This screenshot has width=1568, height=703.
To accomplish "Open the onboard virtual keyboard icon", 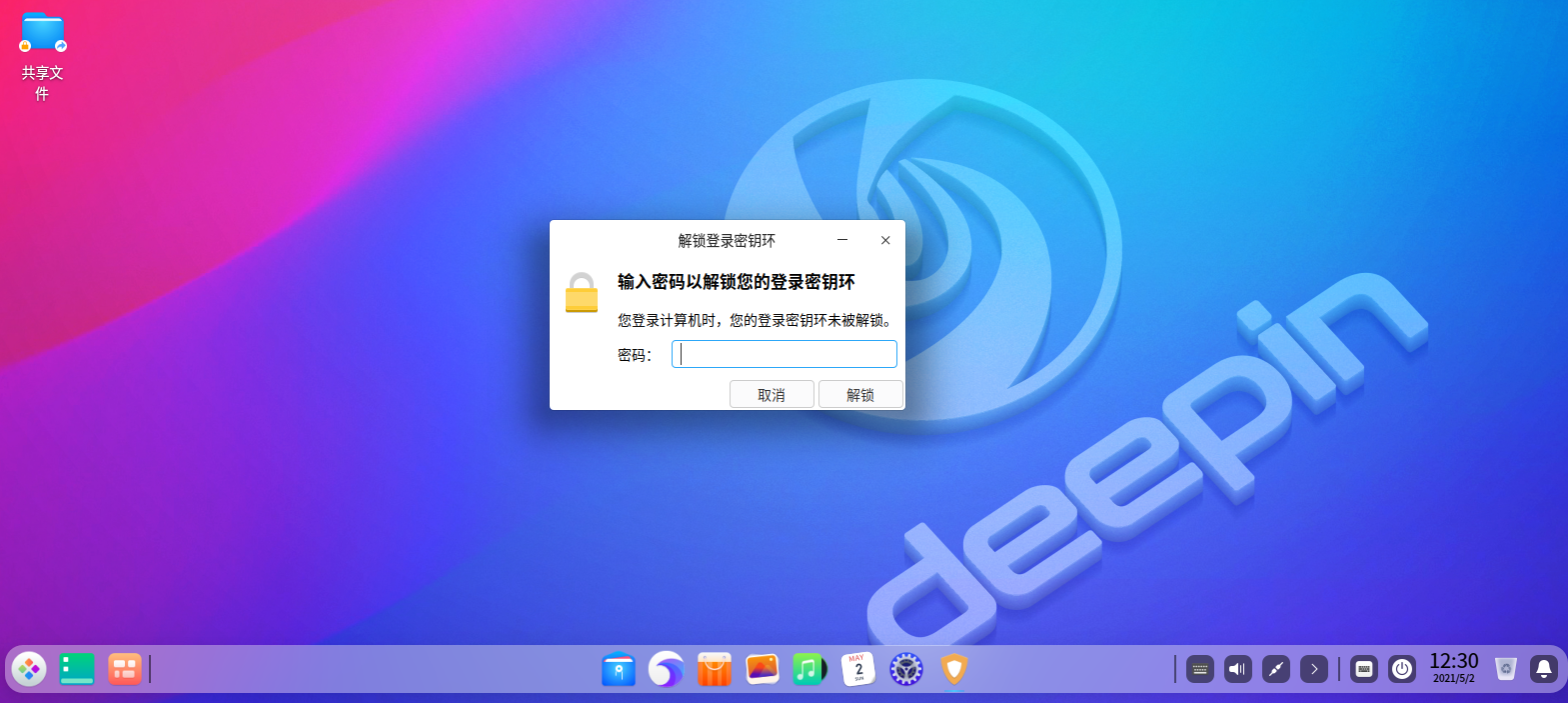I will pyautogui.click(x=1364, y=669).
